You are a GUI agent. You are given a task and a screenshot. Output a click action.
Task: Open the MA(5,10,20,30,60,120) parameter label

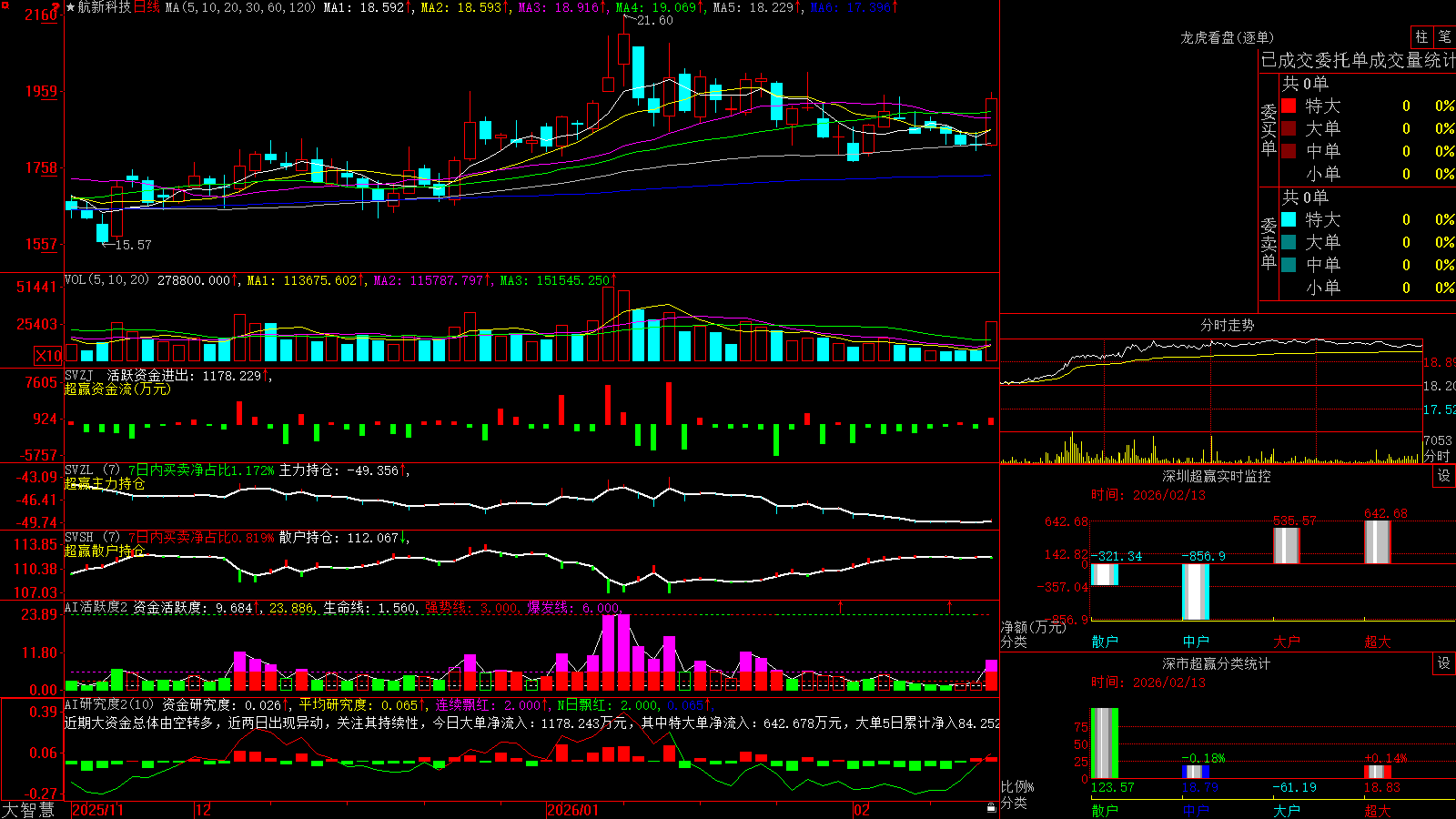point(240,7)
